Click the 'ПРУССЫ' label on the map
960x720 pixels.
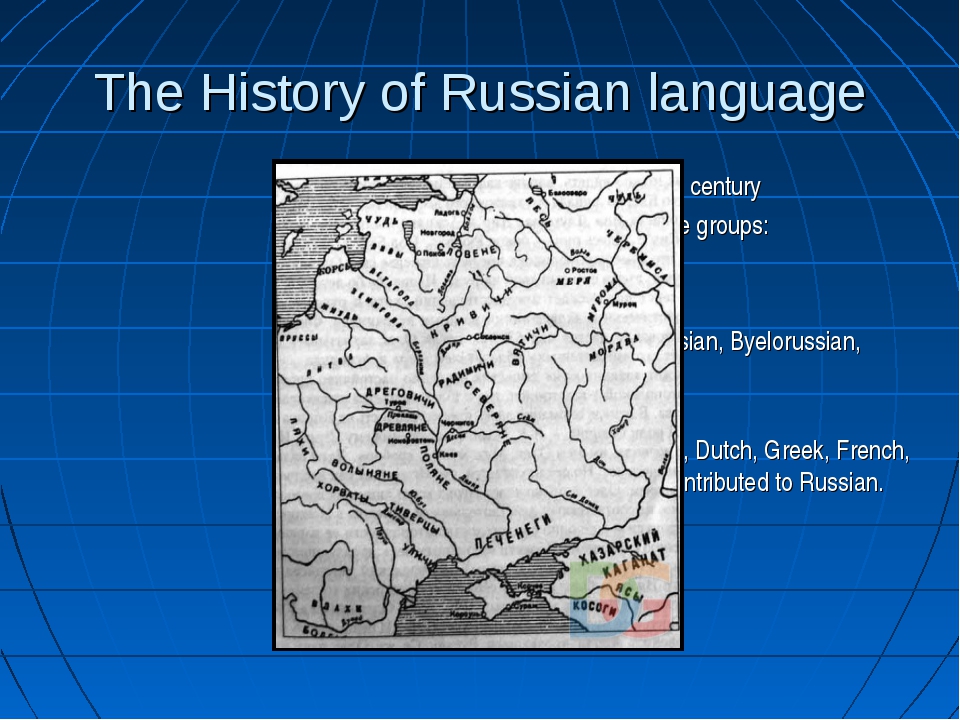tap(298, 337)
